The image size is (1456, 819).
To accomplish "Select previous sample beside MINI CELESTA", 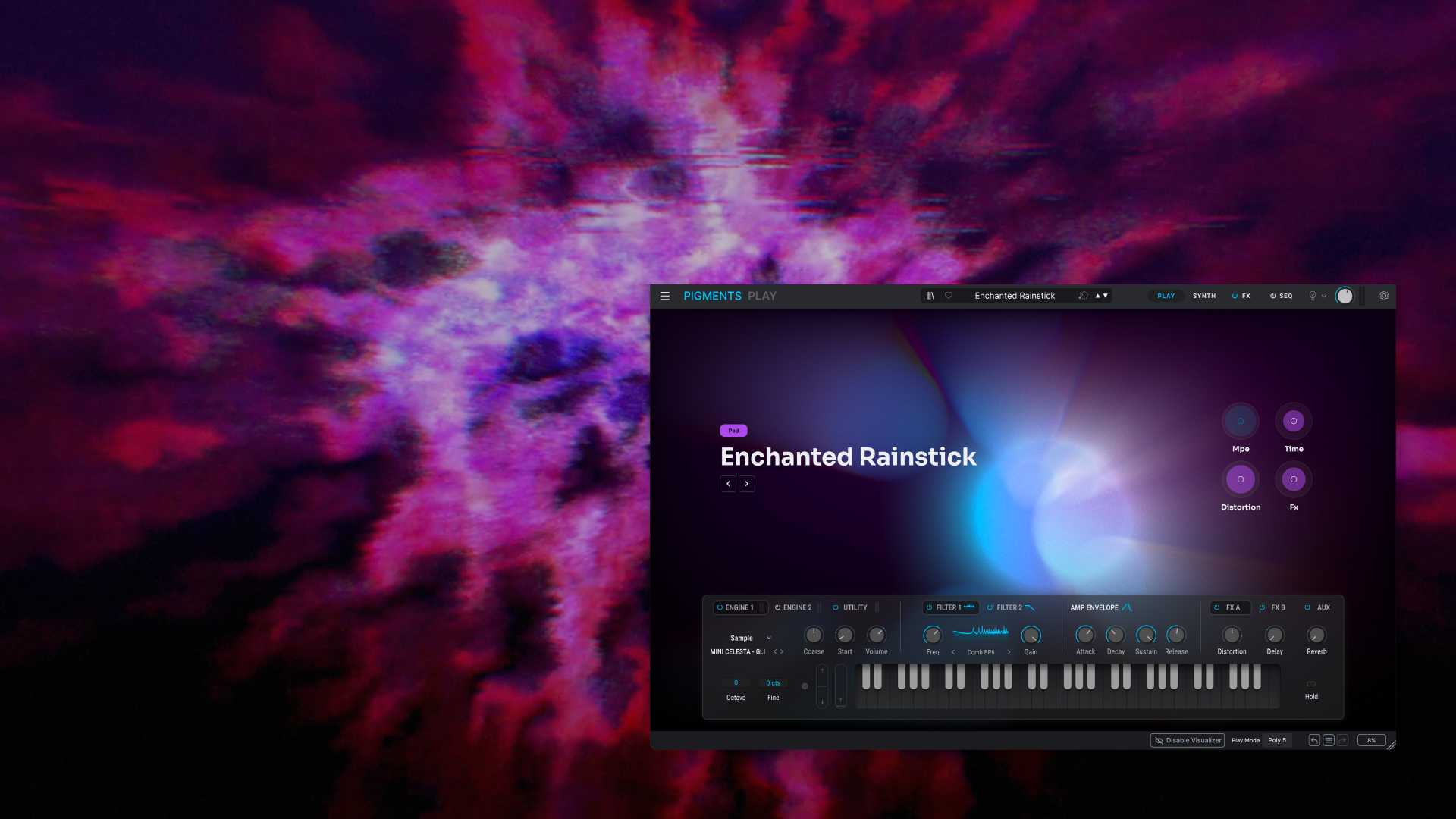I will [774, 651].
